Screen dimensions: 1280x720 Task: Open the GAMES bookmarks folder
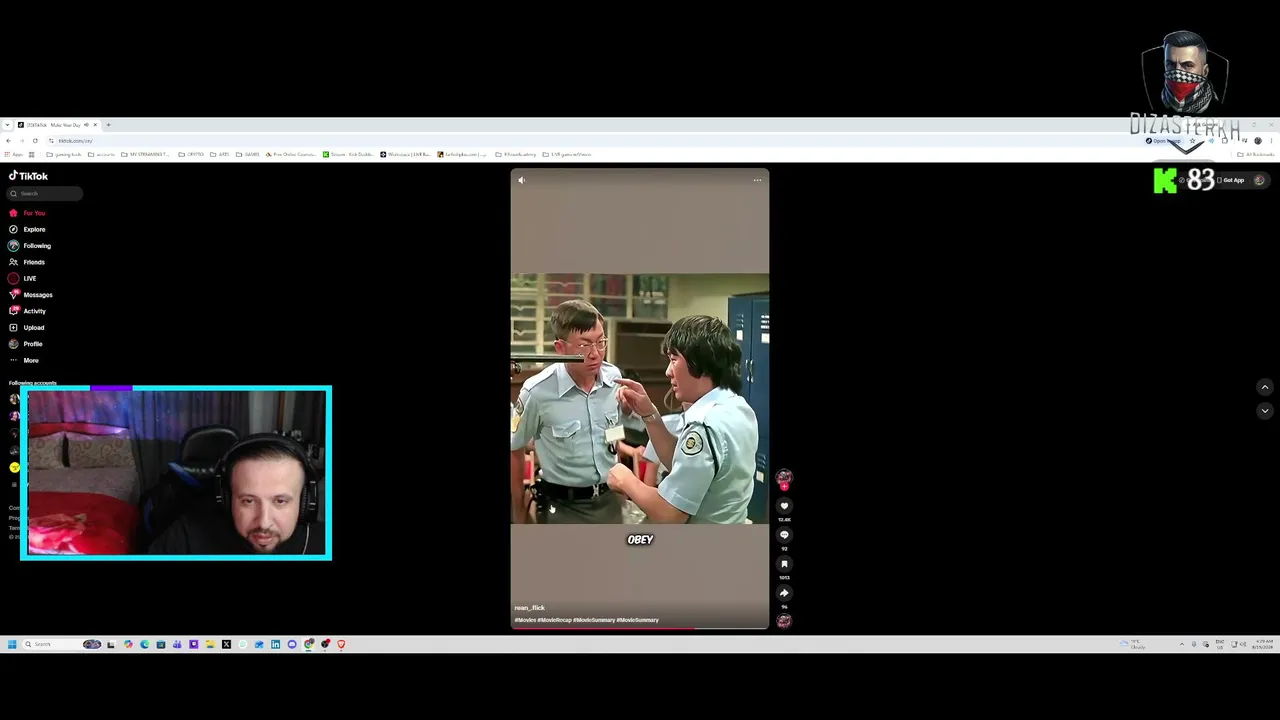tap(248, 155)
